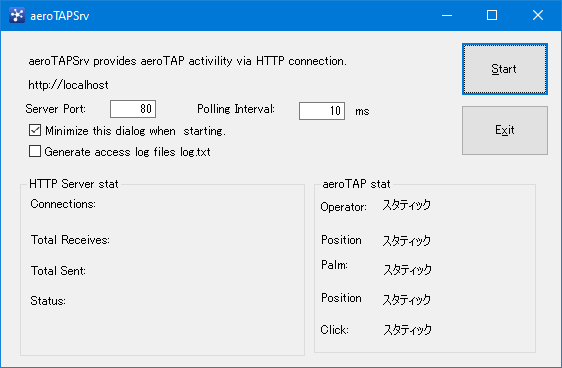Click the Operator: label
The height and width of the screenshot is (368, 562).
[x=343, y=207]
